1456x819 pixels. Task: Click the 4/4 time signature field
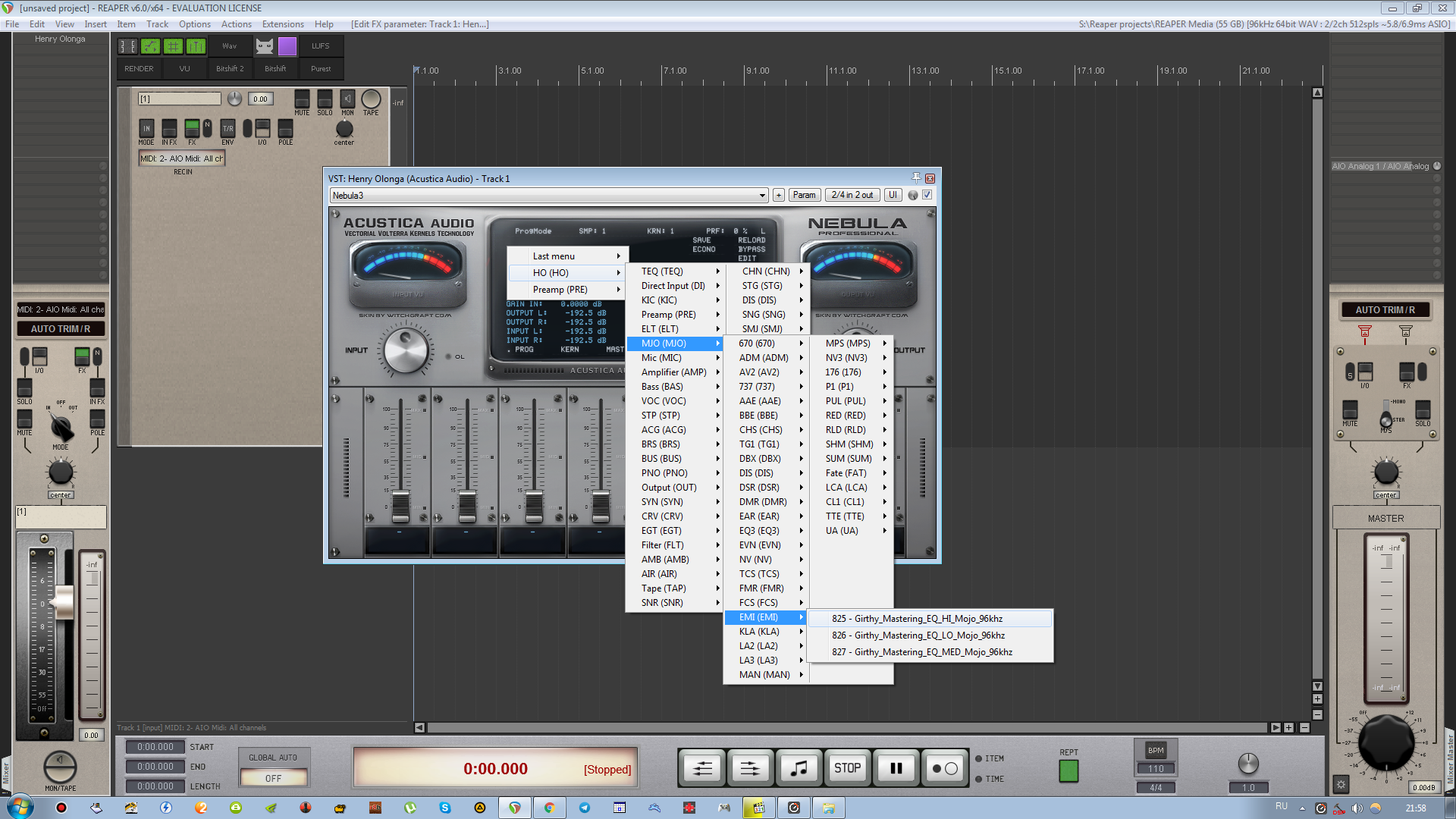click(1156, 788)
